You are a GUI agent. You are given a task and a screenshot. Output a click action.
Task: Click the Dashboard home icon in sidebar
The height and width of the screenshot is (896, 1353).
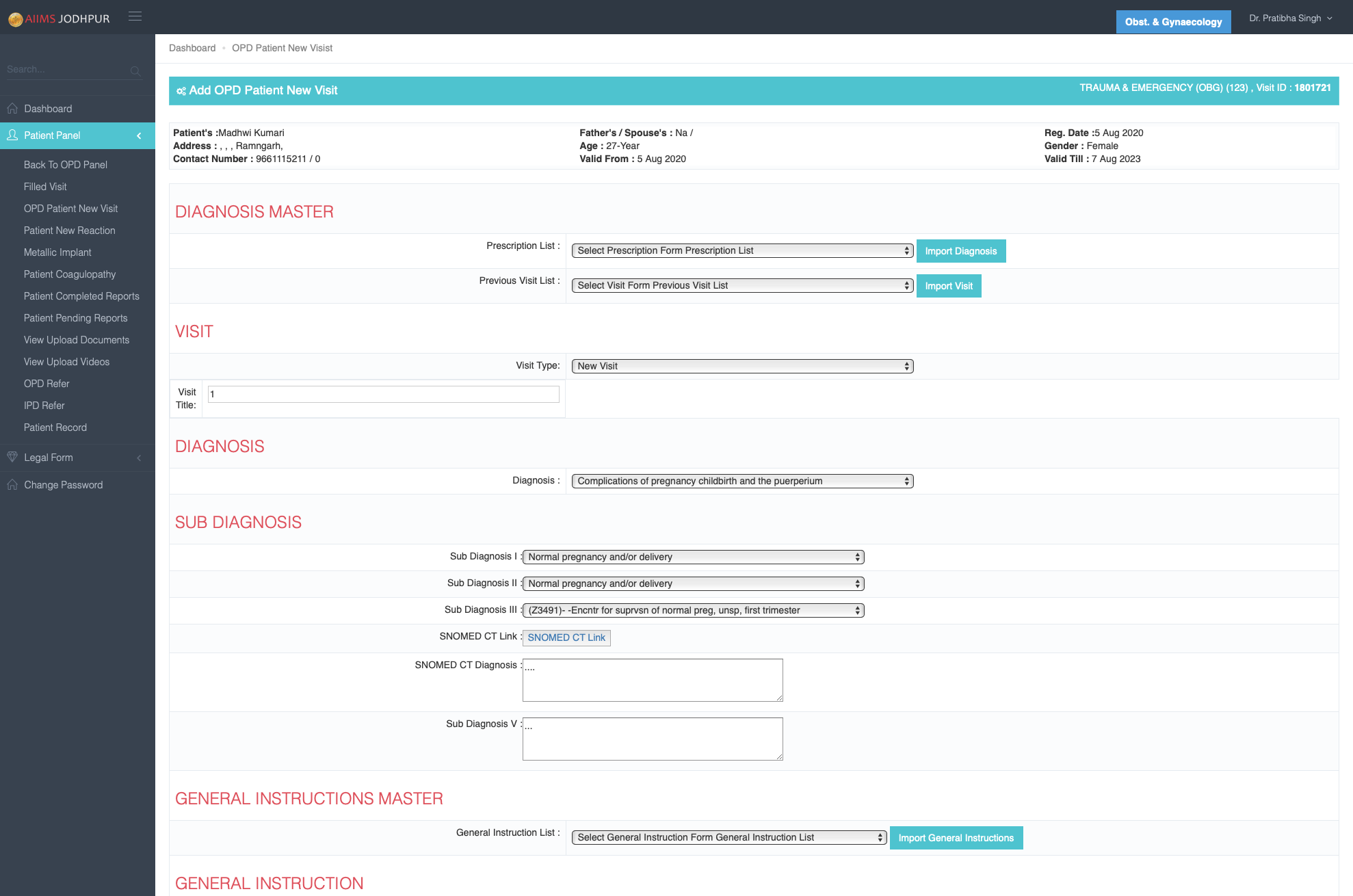(x=12, y=109)
